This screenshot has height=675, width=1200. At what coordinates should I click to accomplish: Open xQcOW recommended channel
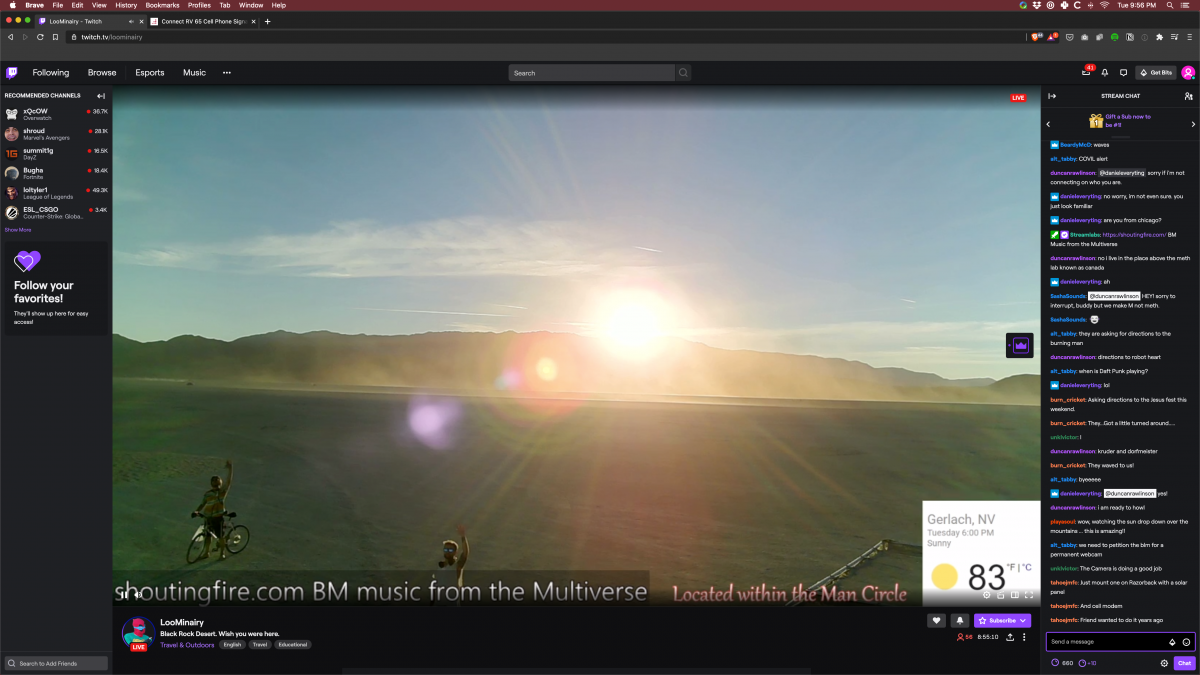point(56,114)
